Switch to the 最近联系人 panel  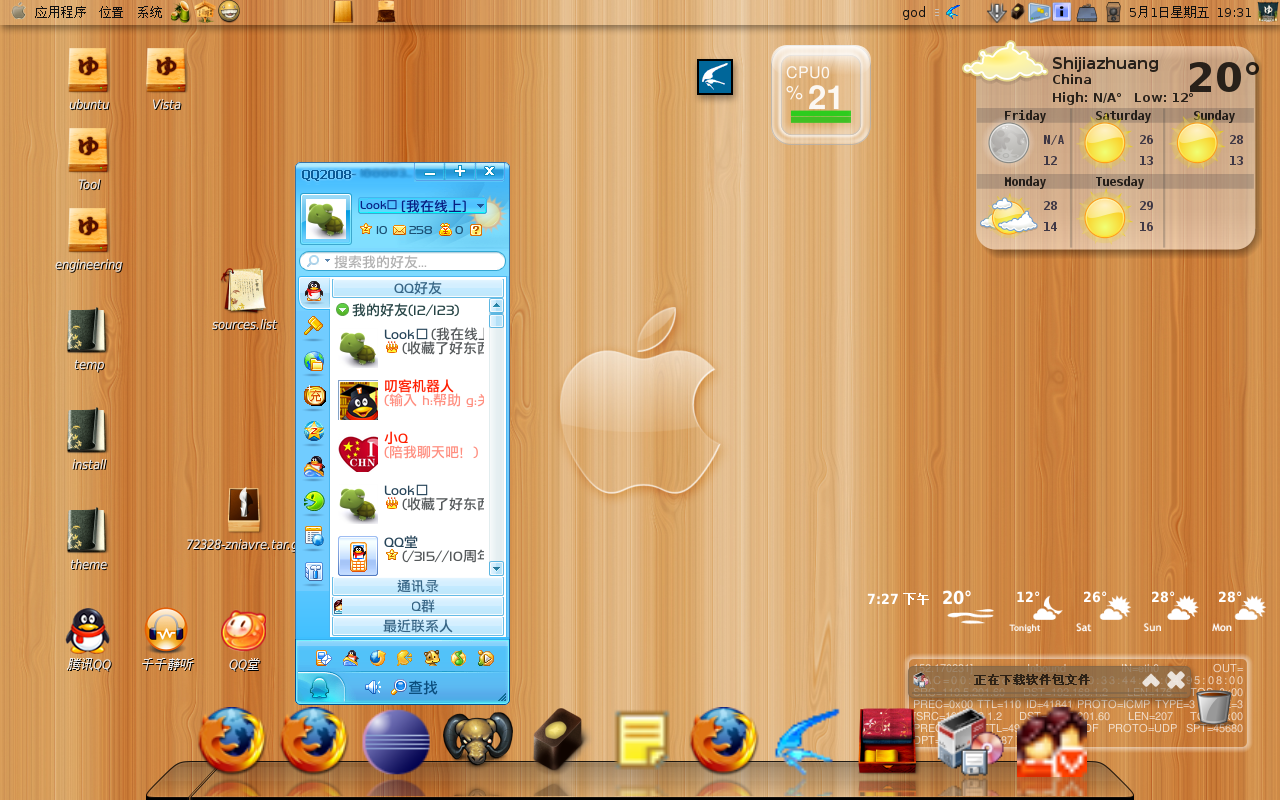(418, 626)
